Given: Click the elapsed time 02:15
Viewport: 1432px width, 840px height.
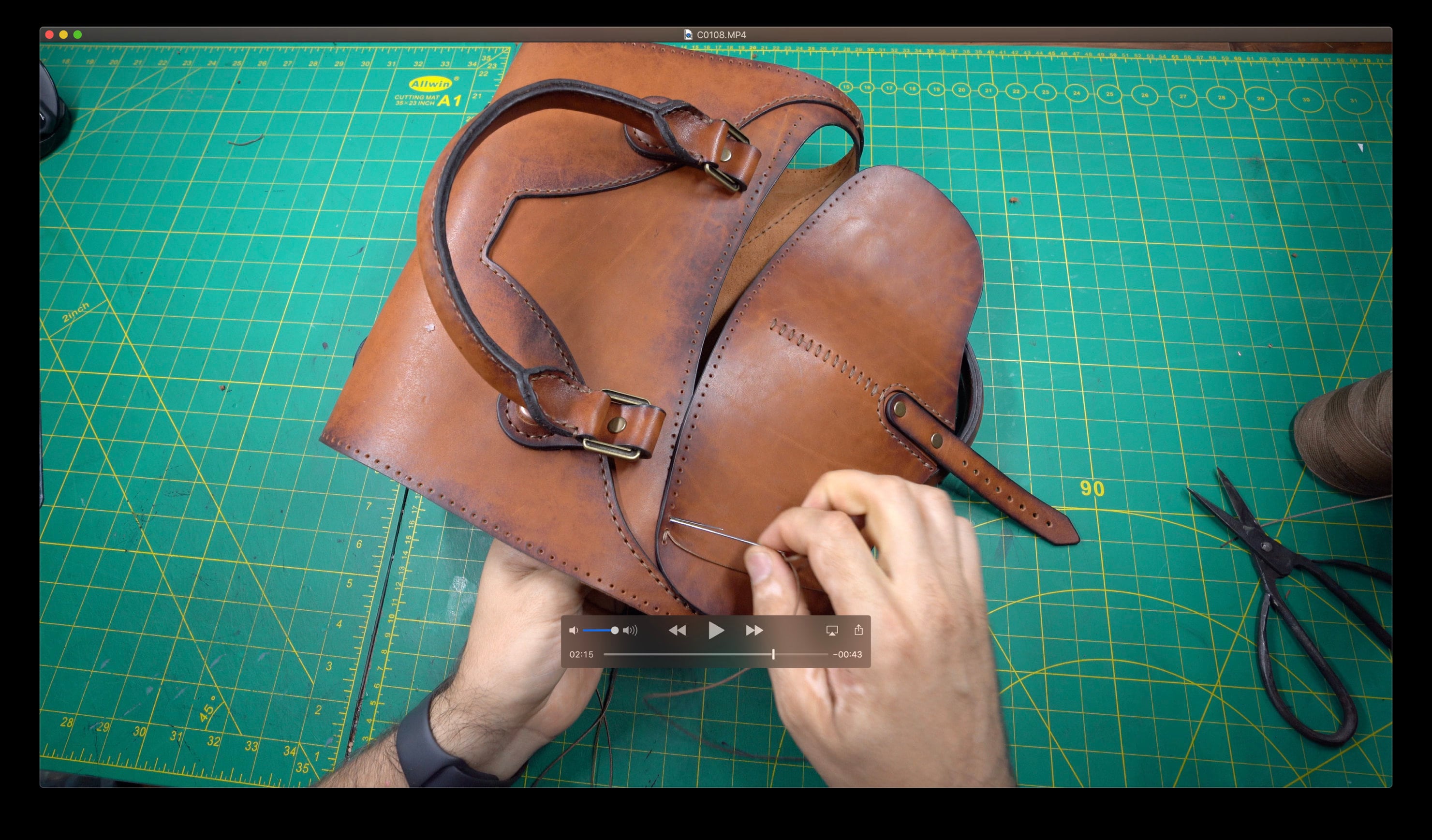Looking at the screenshot, I should 581,655.
